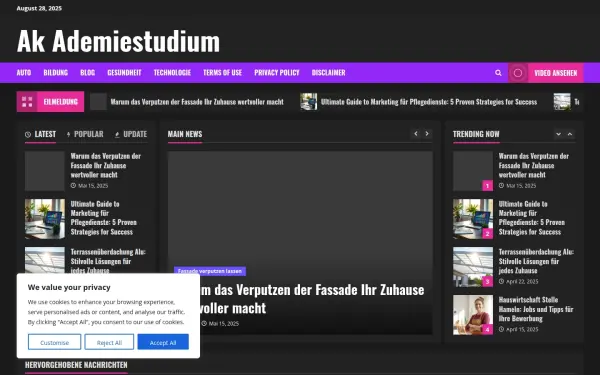Open Latest article Warum das Verputzen der Fassade
Screen dimensions: 600x375
pyautogui.click(x=106, y=165)
